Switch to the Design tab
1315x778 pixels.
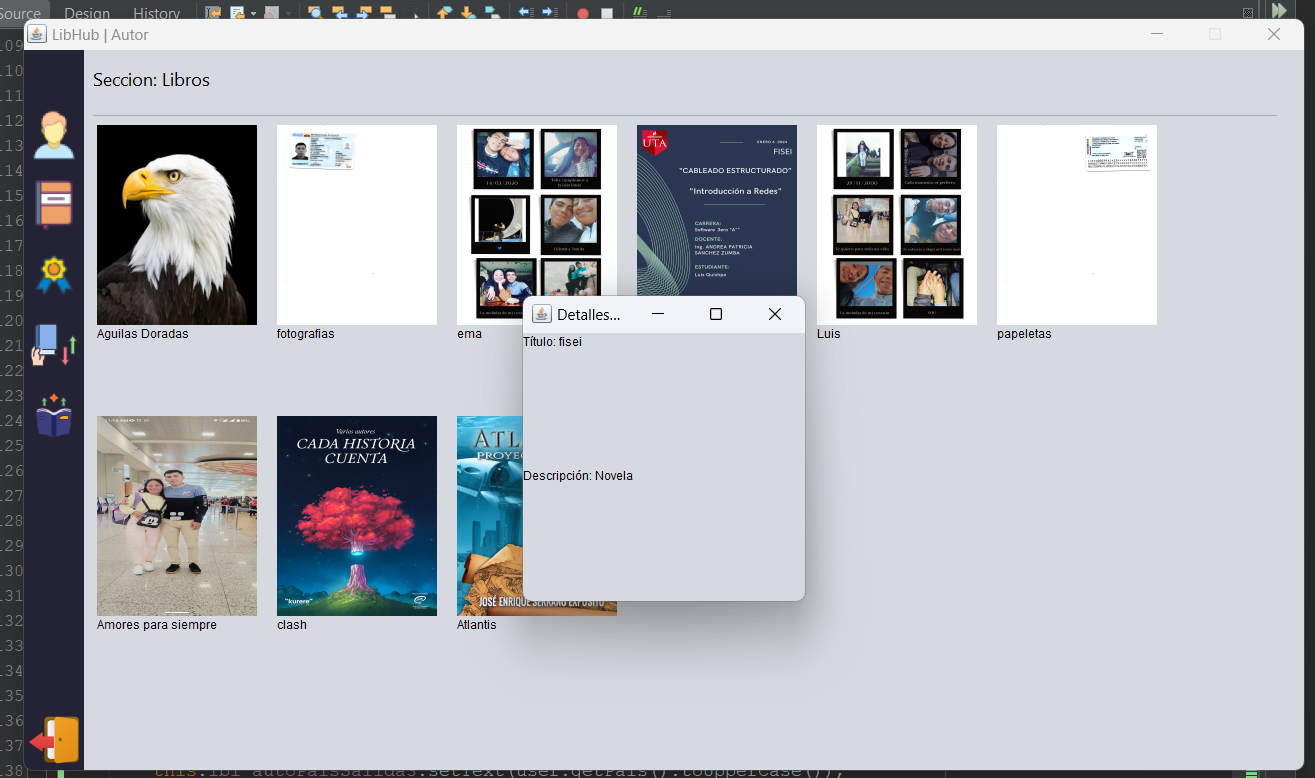[x=87, y=13]
